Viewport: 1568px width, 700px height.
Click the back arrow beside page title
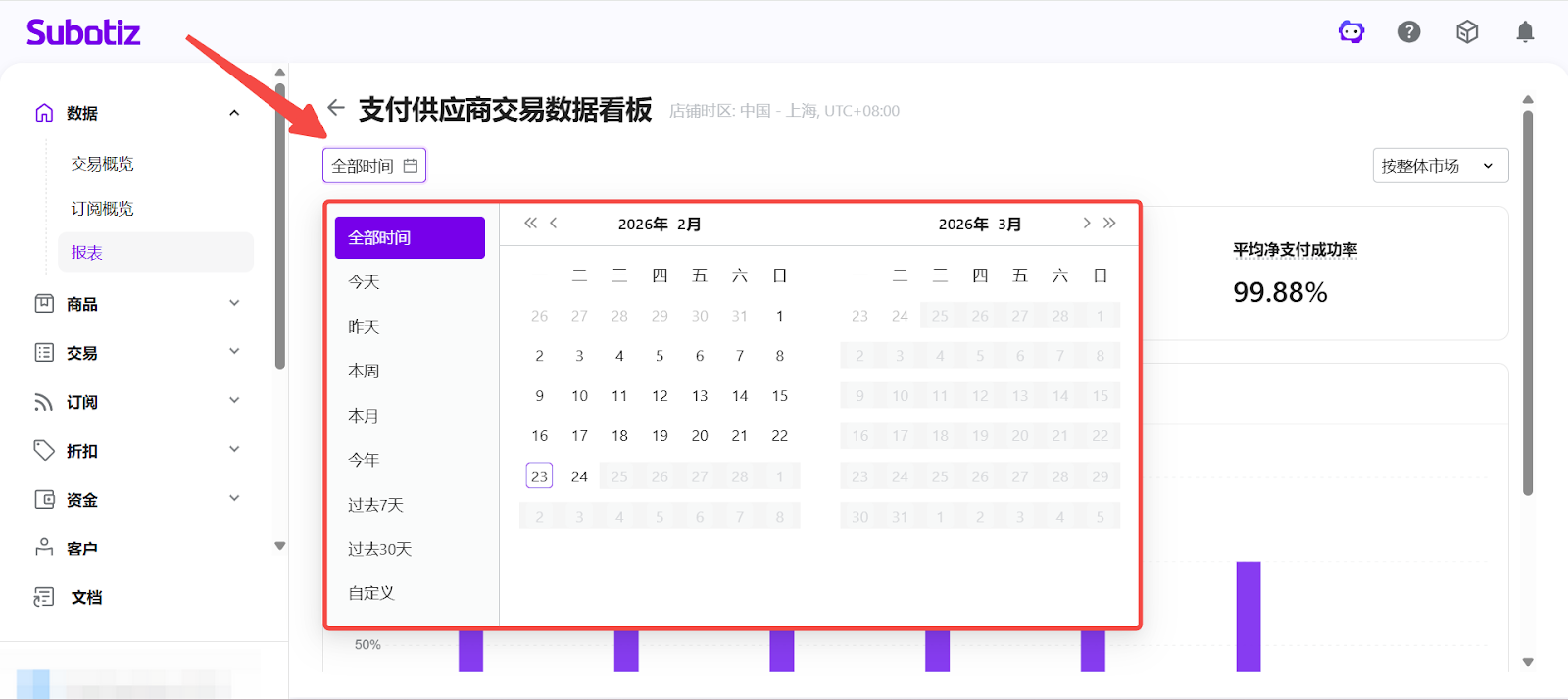tap(336, 108)
